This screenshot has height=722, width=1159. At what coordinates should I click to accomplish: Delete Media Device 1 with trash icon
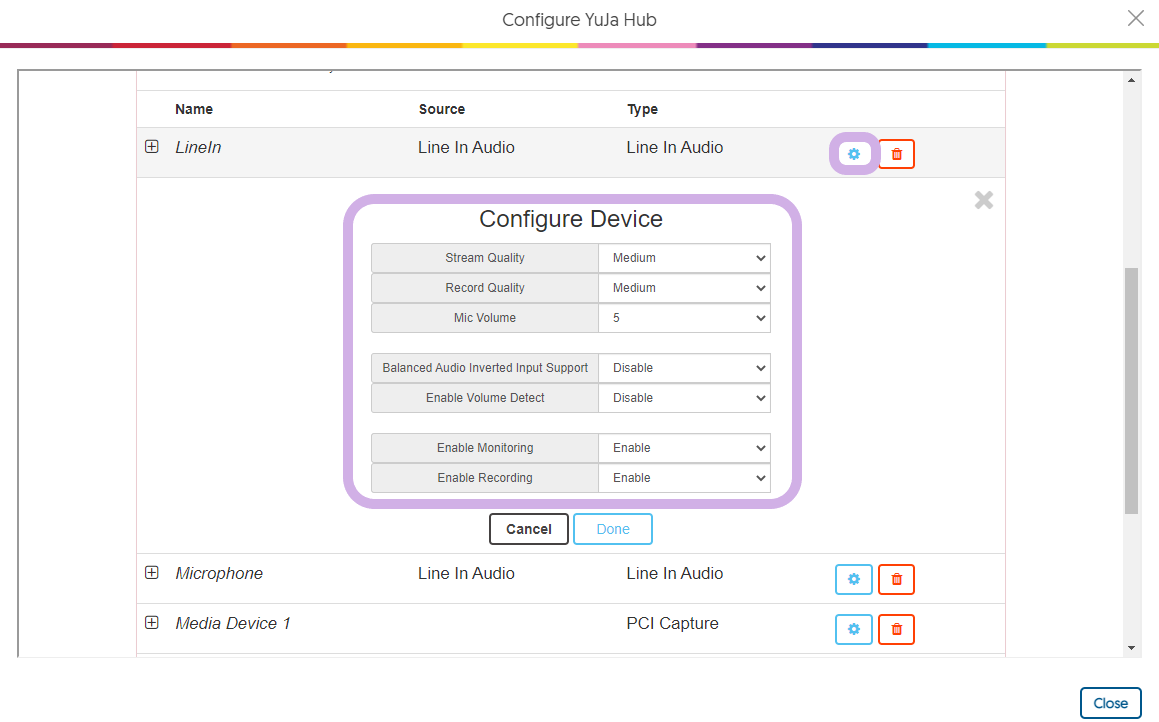click(x=896, y=629)
